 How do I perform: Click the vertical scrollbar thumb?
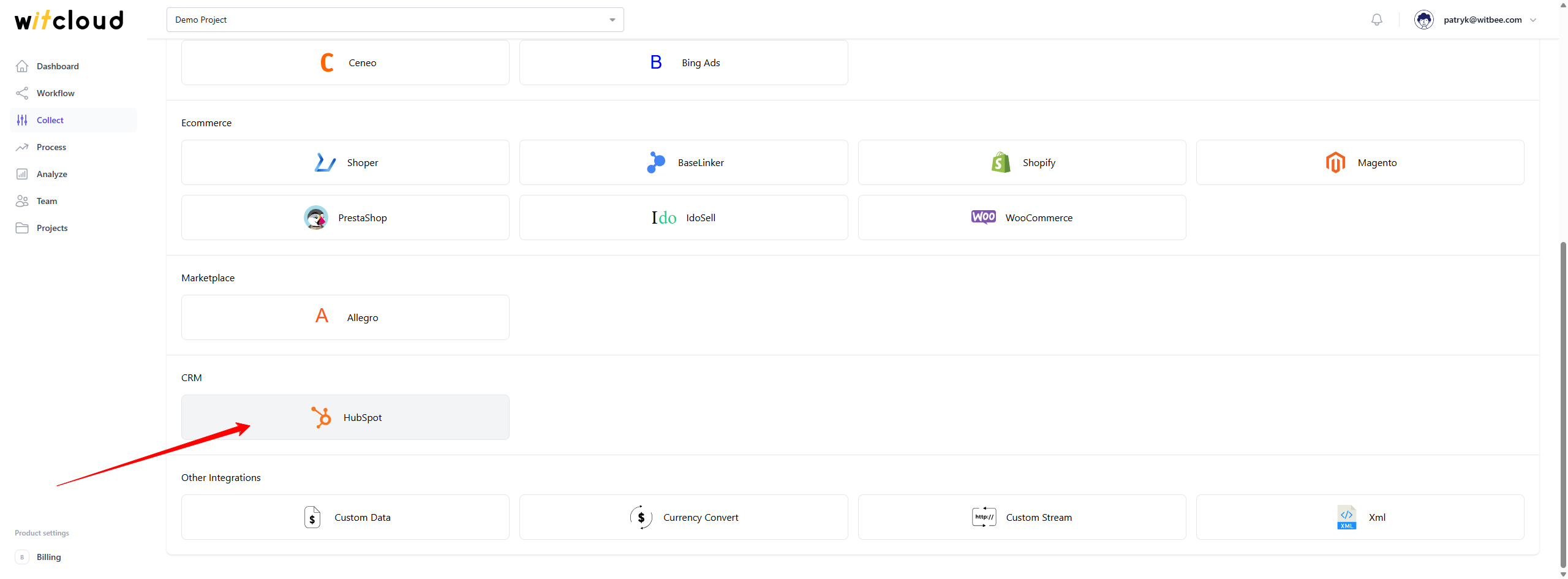(1563, 404)
